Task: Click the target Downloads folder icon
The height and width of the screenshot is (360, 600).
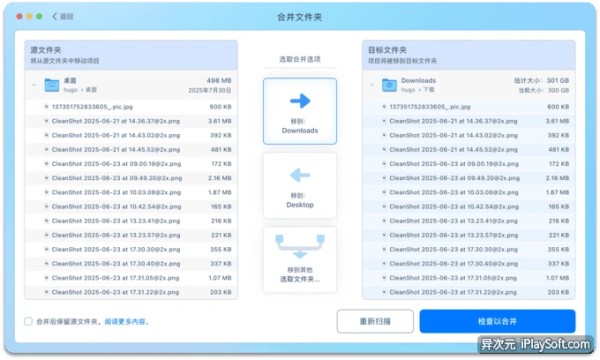Action: coord(389,85)
